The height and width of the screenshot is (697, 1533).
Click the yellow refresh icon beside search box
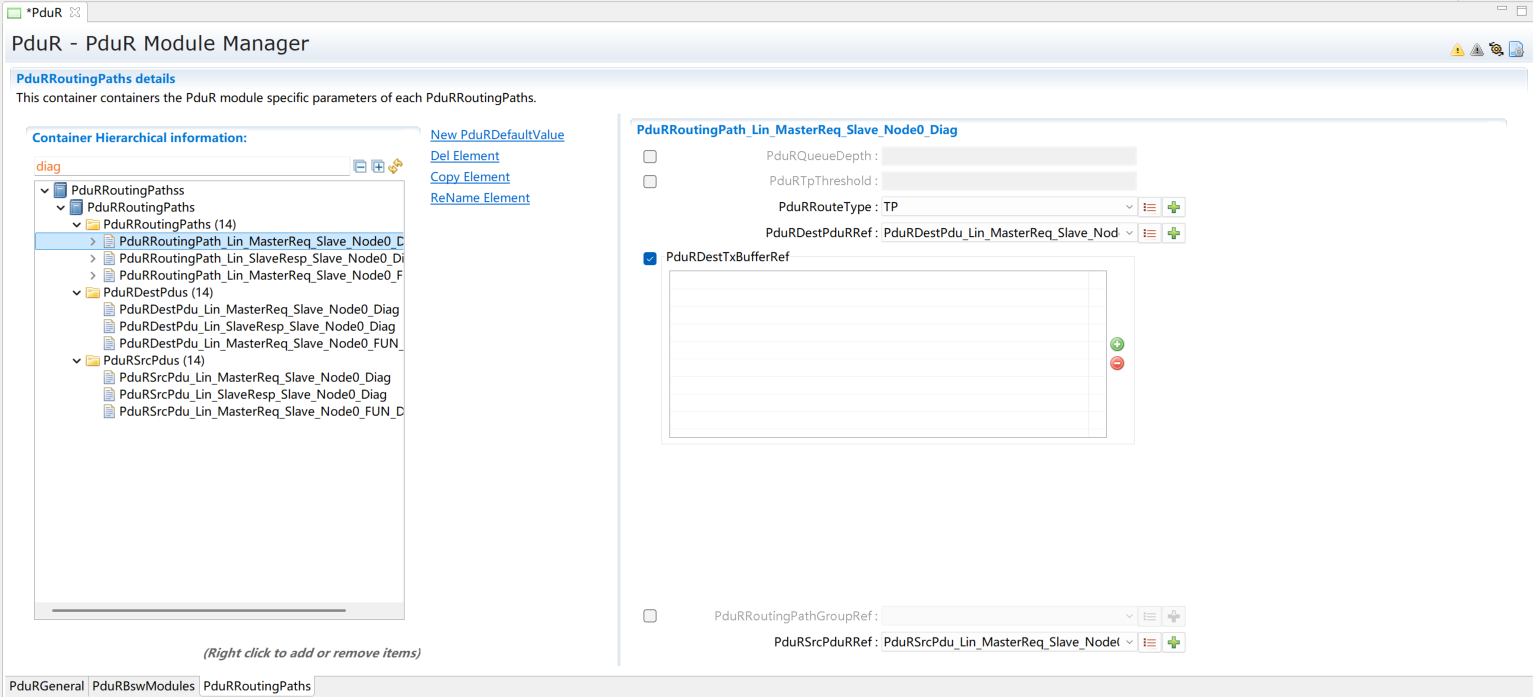(396, 167)
